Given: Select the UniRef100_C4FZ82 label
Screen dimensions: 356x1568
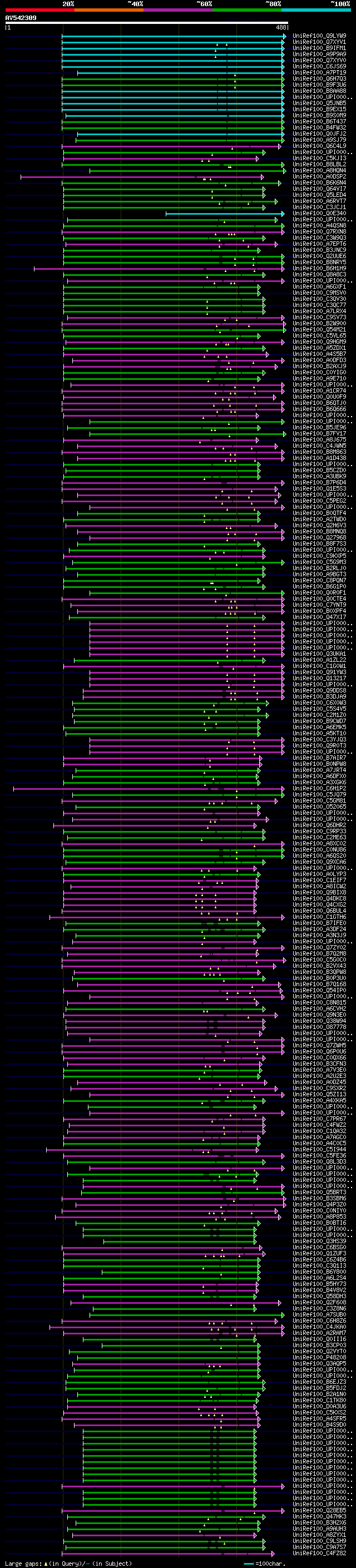Looking at the screenshot, I should pos(319,1554).
